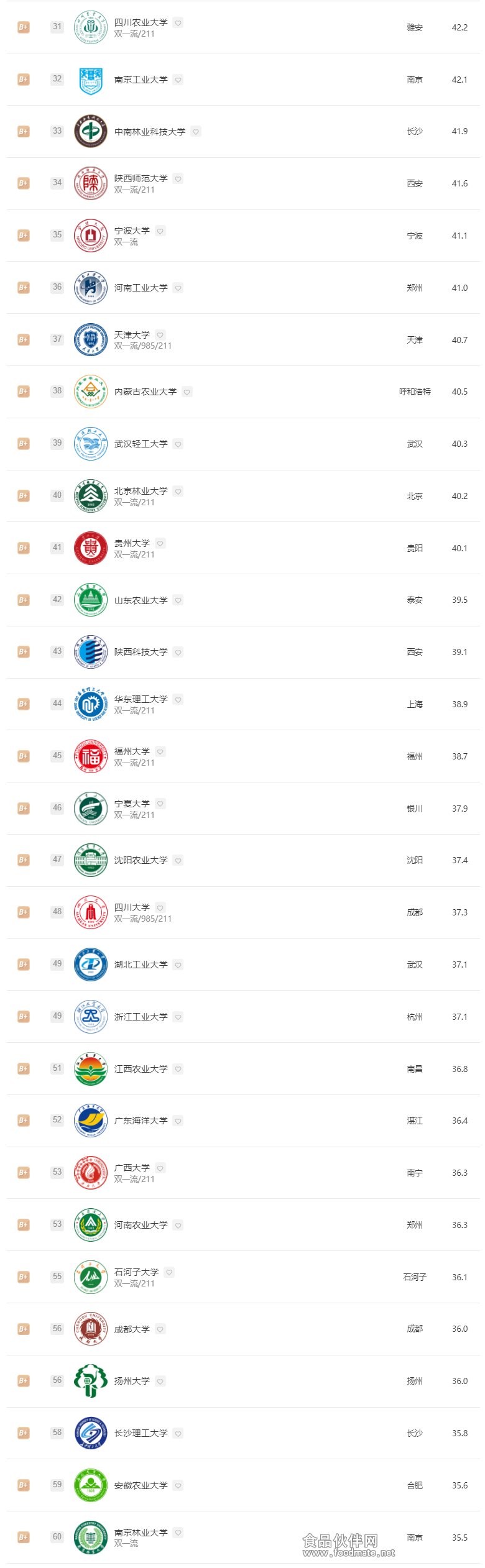The height and width of the screenshot is (1568, 485).
Task: Click the 宁波大学 emblem icon
Action: click(91, 236)
